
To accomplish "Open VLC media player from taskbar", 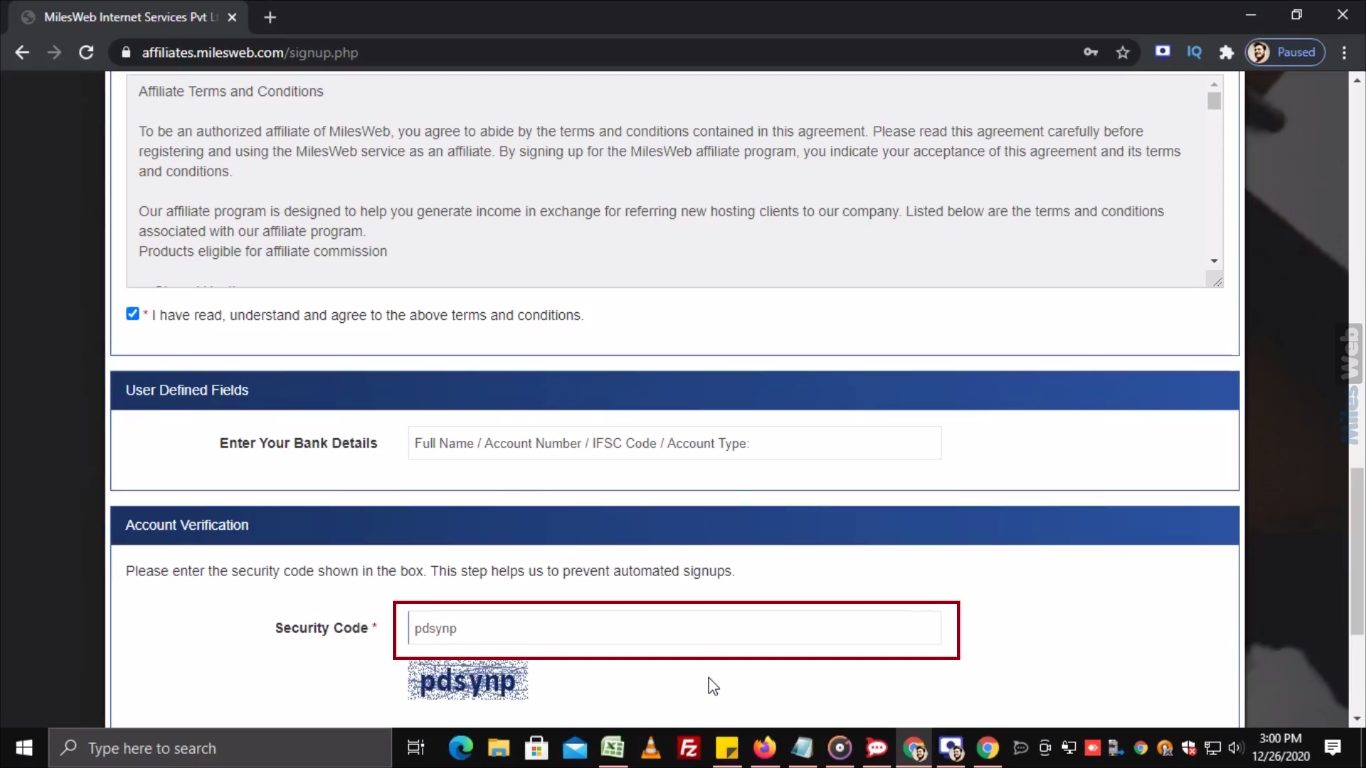I will click(650, 748).
